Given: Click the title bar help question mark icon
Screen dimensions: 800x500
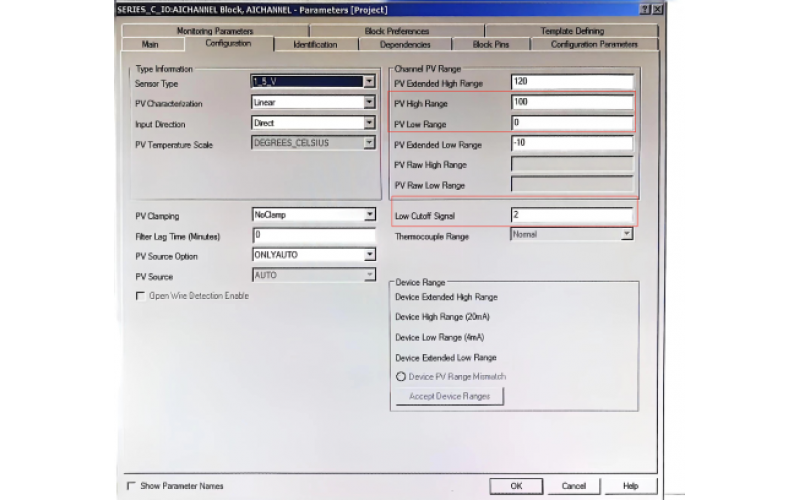Looking at the screenshot, I should click(645, 9).
